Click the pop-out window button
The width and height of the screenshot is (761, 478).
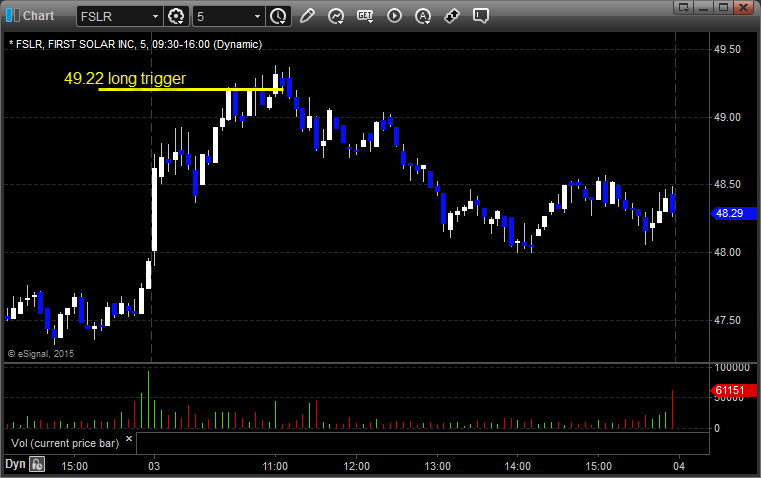[x=684, y=7]
